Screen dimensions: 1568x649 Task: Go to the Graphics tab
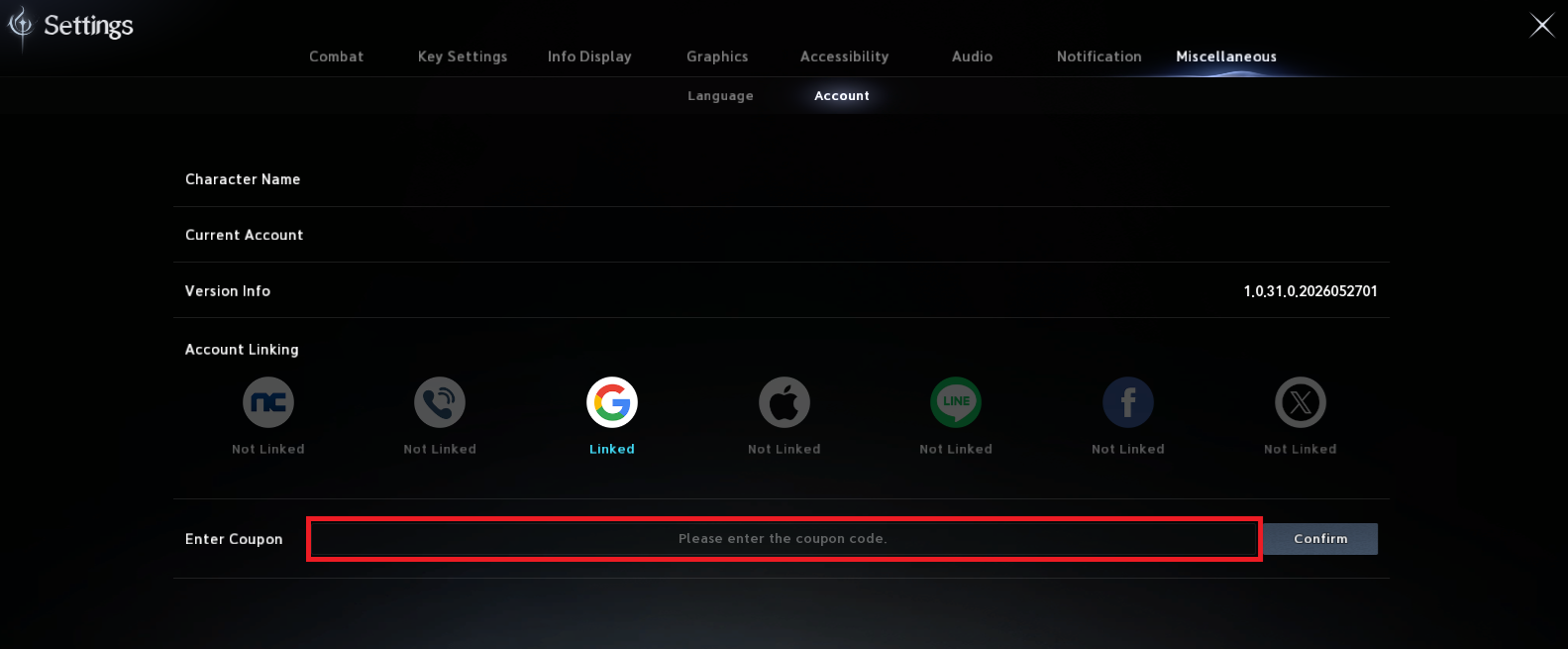(x=717, y=56)
